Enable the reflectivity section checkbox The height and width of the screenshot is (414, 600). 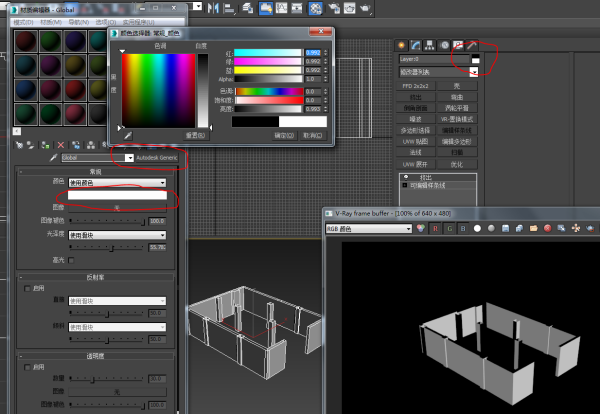click(25, 287)
